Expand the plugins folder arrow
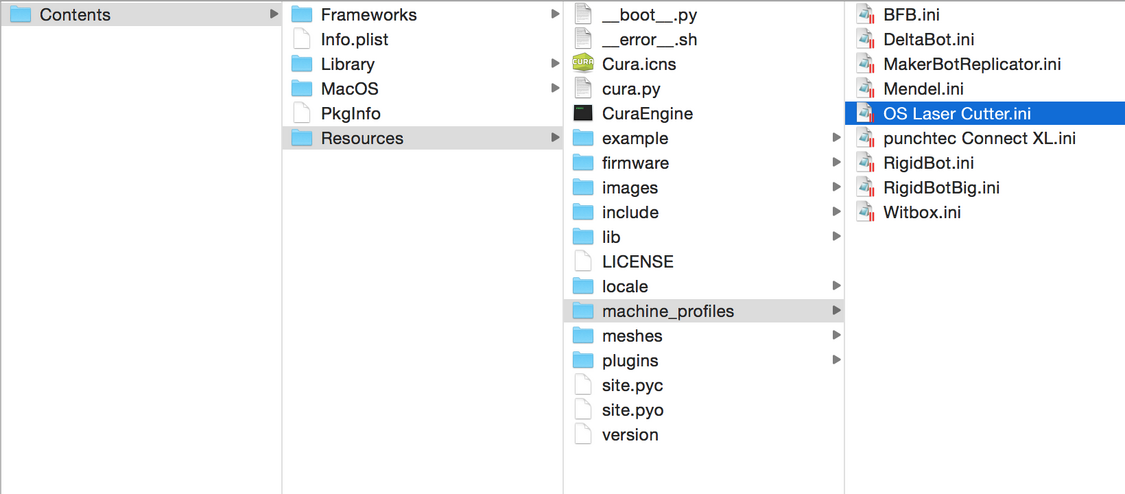Viewport: 1125px width, 494px height. pos(836,360)
